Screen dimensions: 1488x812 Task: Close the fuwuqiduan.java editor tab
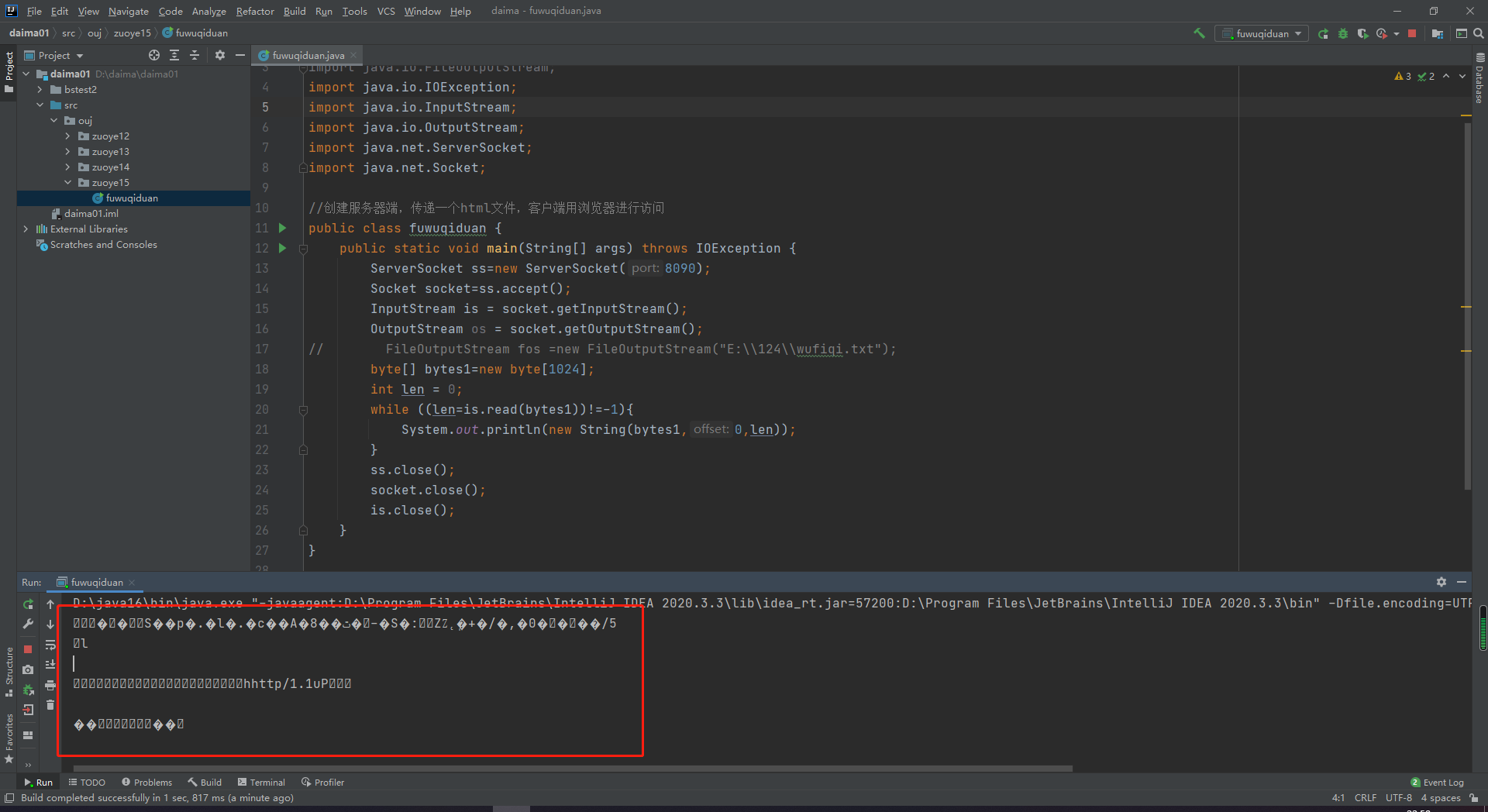click(353, 55)
